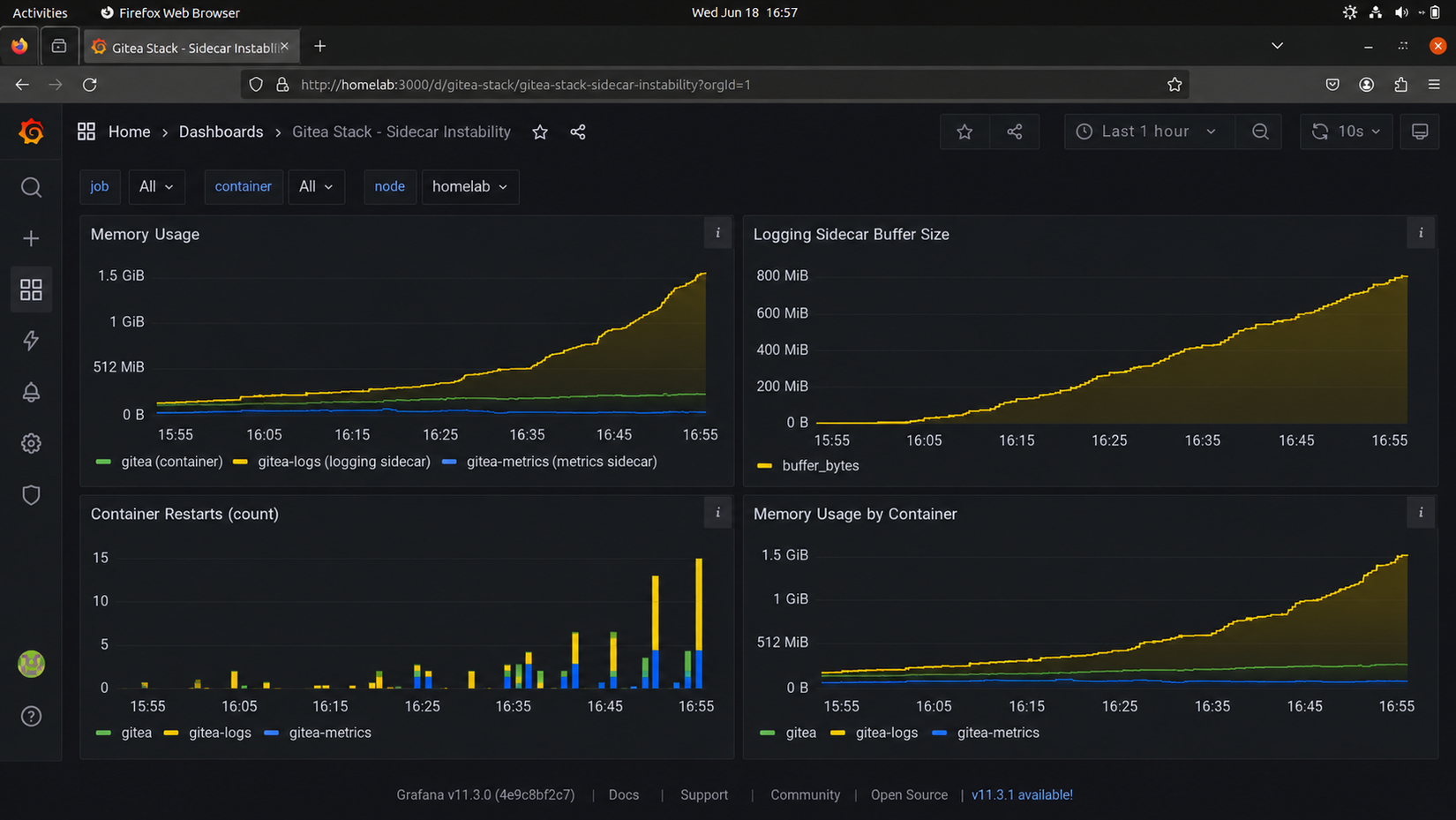Mark as favorite using the toolbar star button
Screen dimensions: 1456x820
pyautogui.click(x=964, y=132)
